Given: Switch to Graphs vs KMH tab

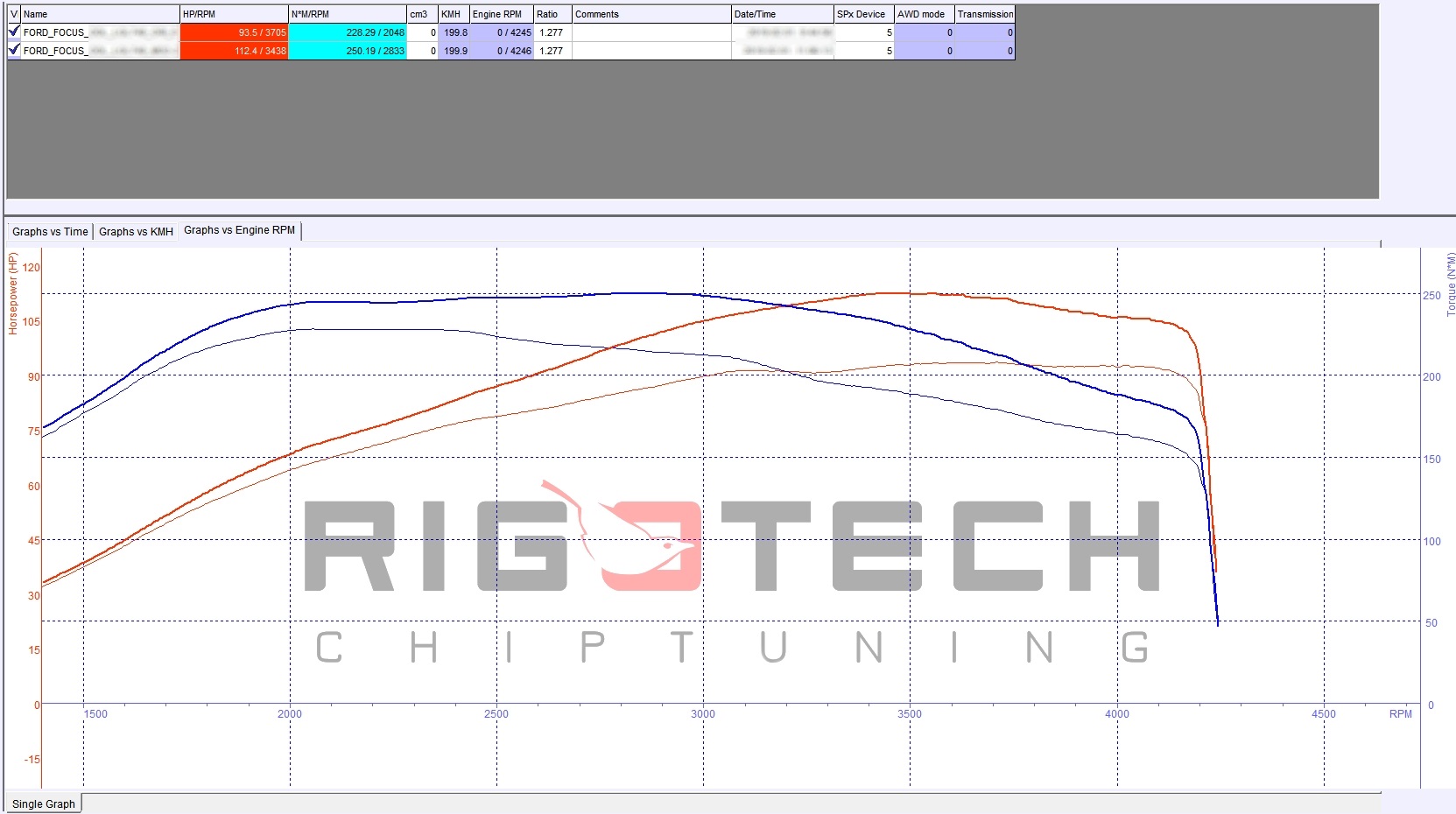Looking at the screenshot, I should coord(136,232).
